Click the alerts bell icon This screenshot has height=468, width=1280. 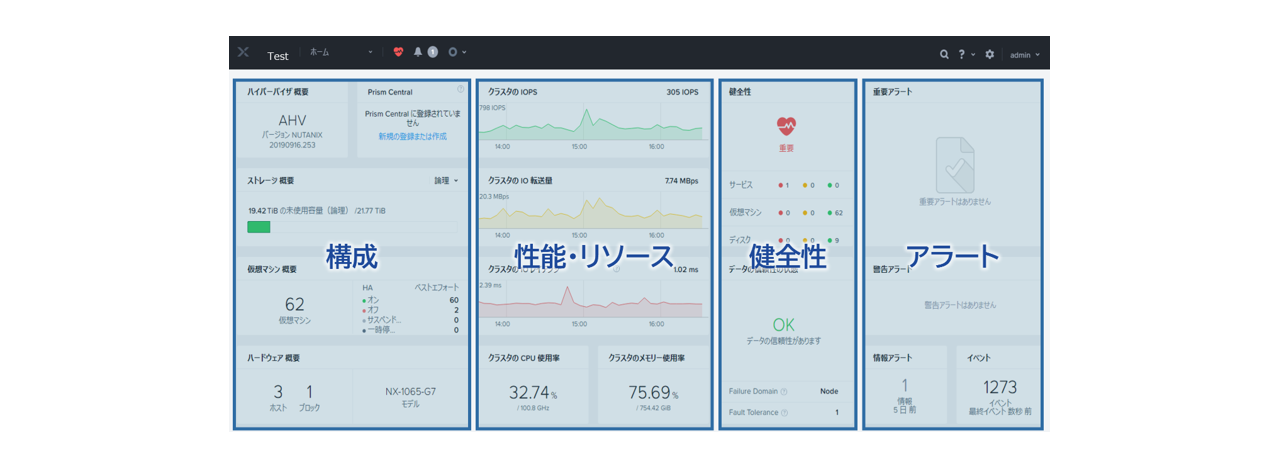point(418,53)
